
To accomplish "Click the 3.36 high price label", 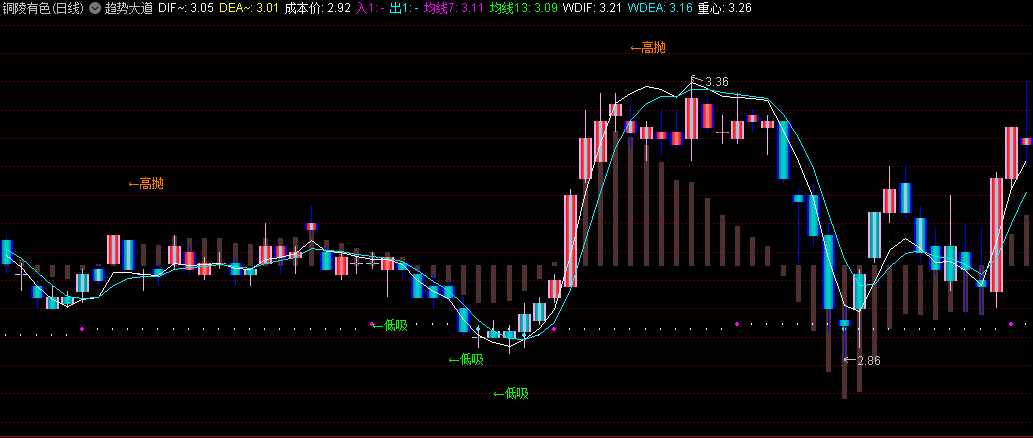I will pyautogui.click(x=717, y=82).
